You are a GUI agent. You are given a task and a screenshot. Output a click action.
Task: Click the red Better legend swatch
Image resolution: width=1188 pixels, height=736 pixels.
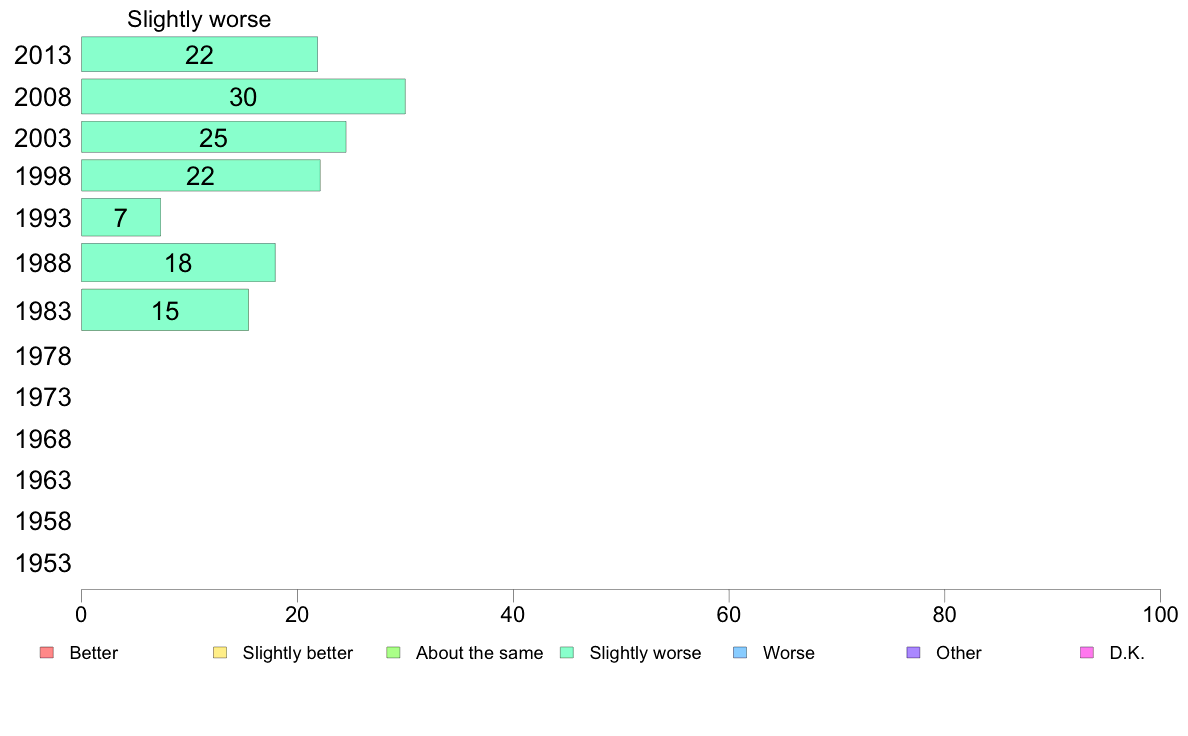pos(47,653)
